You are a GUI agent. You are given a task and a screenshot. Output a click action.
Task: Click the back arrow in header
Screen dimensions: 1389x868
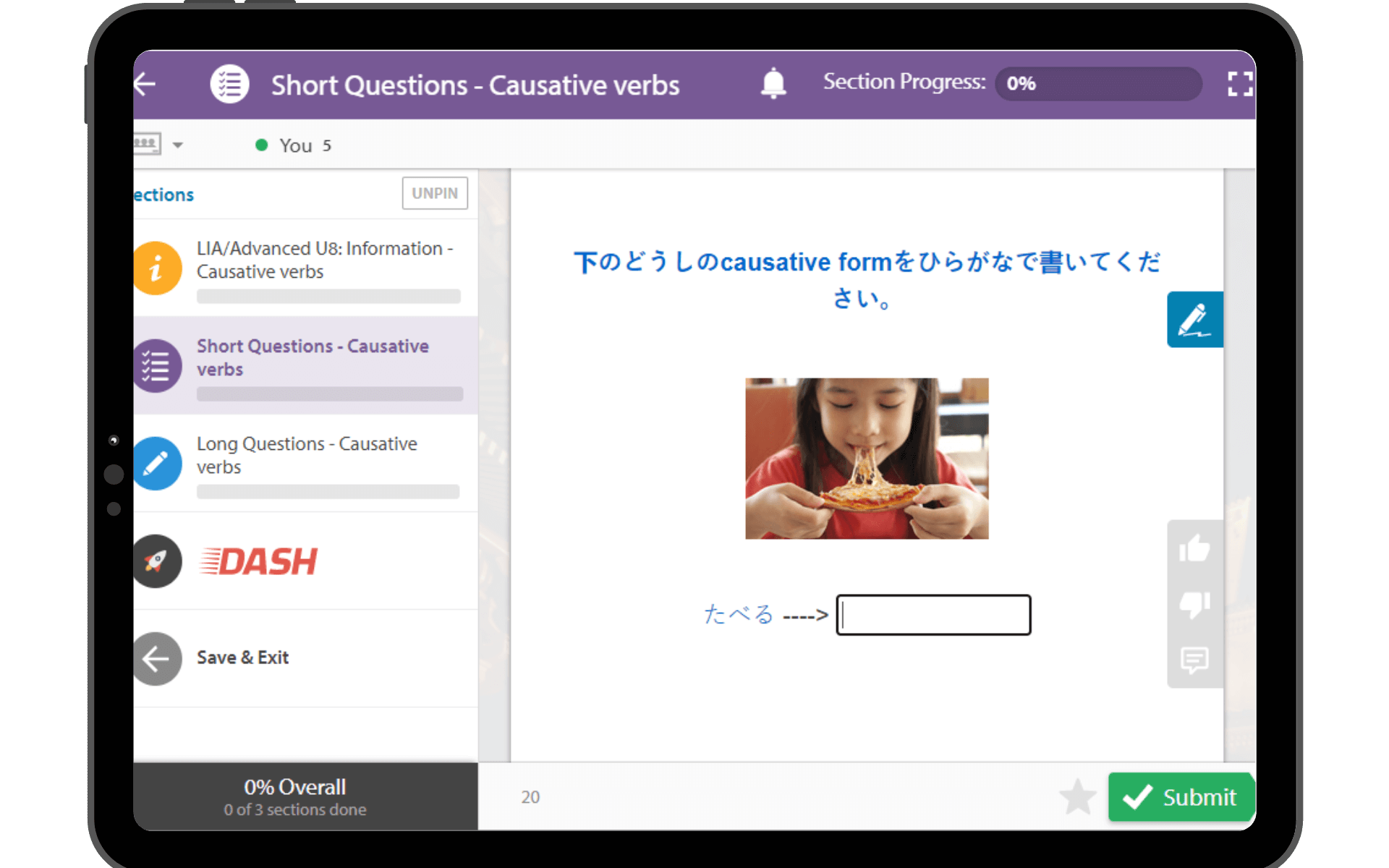tap(145, 85)
